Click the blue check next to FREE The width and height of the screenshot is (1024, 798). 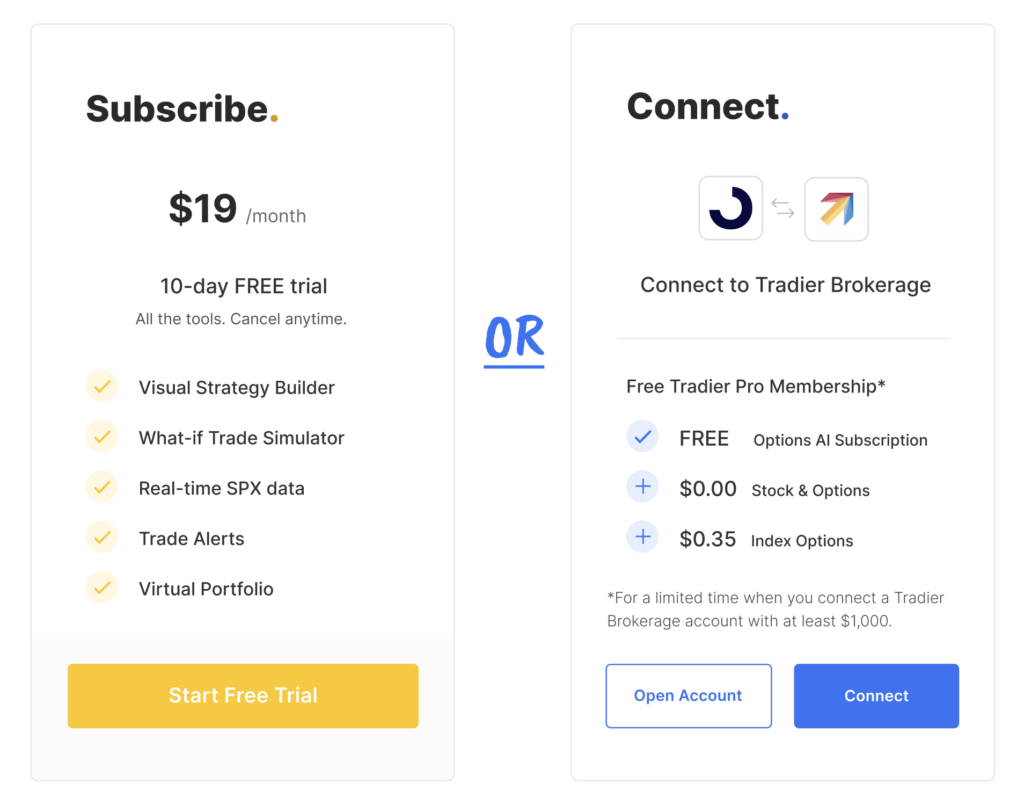pos(643,437)
